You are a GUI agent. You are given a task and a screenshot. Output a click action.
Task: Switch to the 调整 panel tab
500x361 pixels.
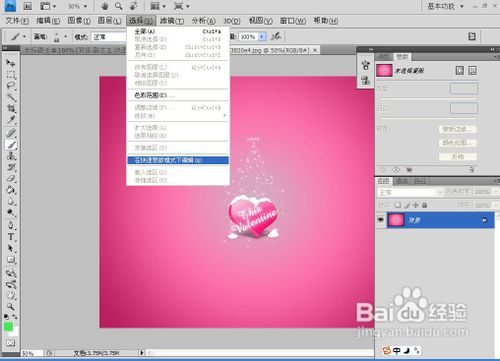(384, 57)
